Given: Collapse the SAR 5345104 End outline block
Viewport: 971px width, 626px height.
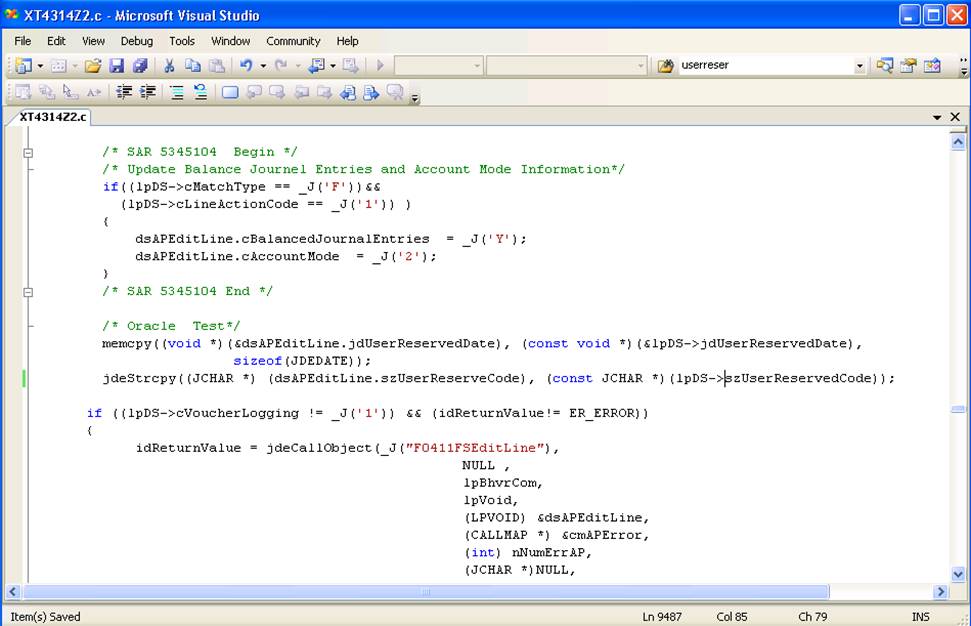Looking at the screenshot, I should (x=28, y=292).
